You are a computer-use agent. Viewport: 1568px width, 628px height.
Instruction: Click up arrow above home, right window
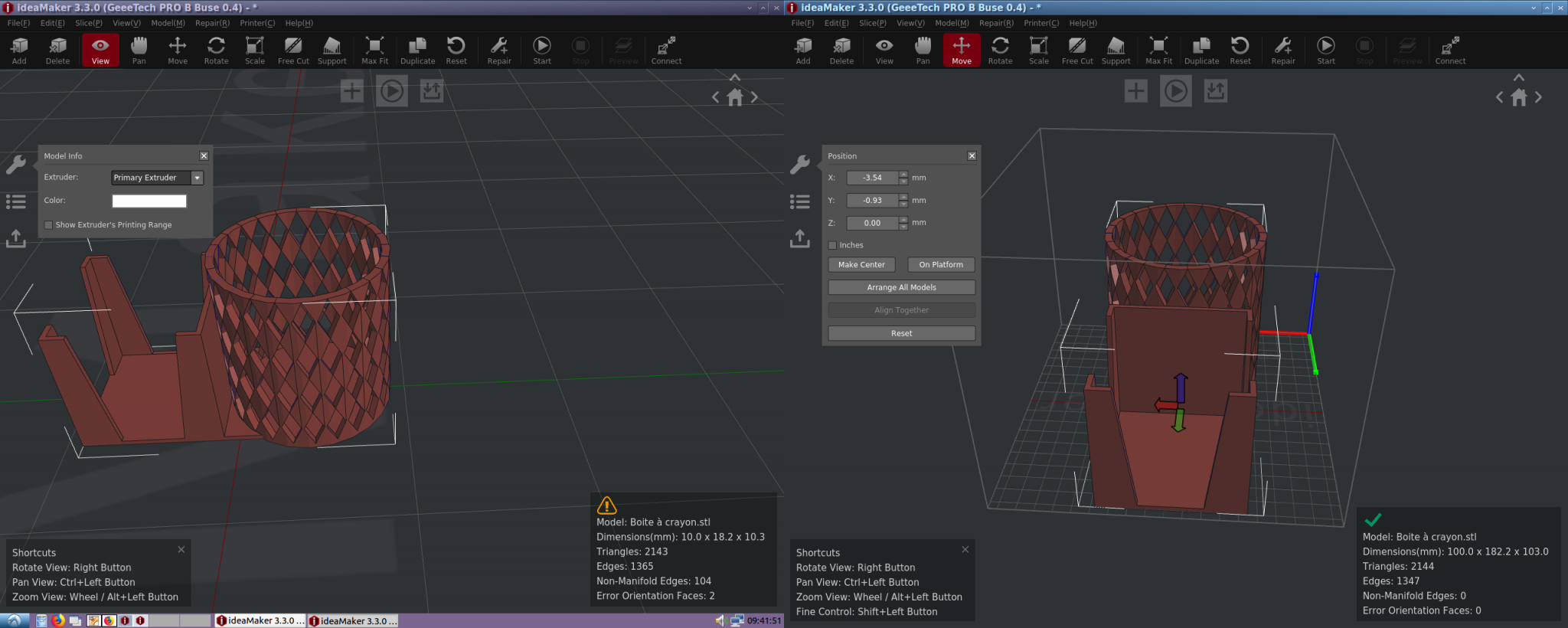tap(1519, 77)
